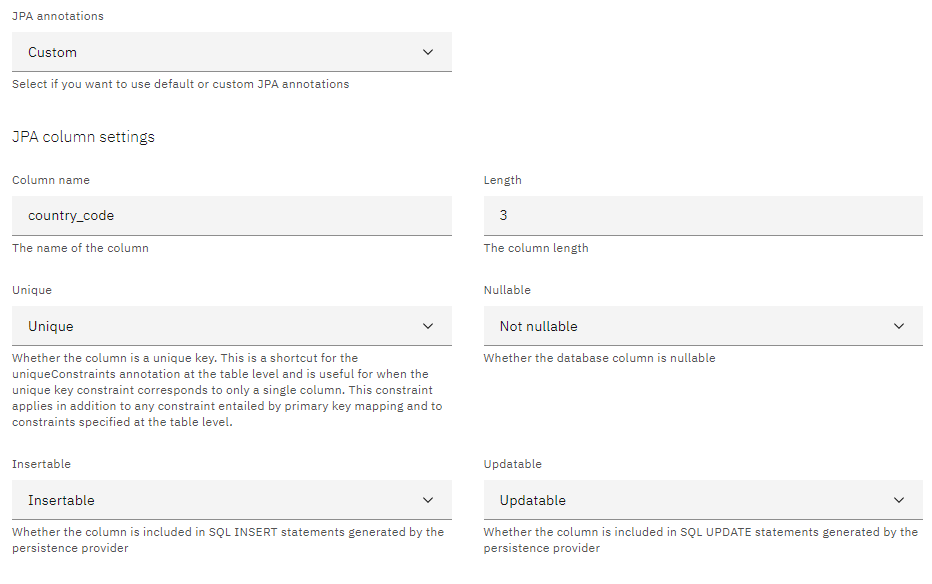Click the chevron arrow in Unique dropdown
932x584 pixels.
point(428,326)
